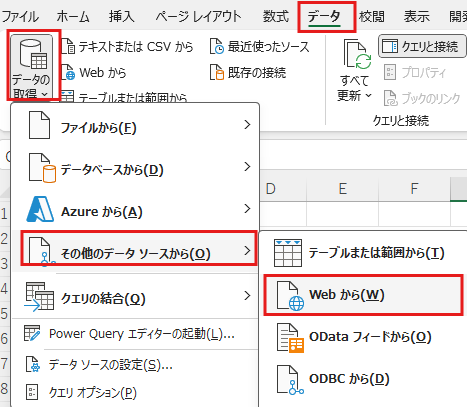This screenshot has height=407, width=467.
Task: Choose ファイルから(F) menu entry
Action: (135, 125)
